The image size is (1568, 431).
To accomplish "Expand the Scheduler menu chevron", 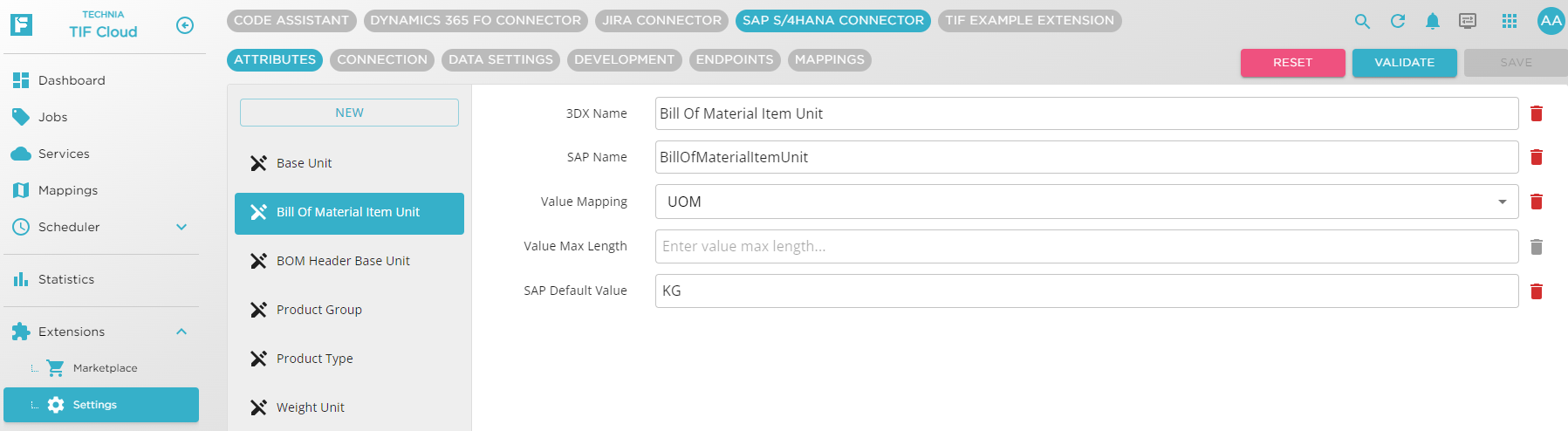I will pyautogui.click(x=181, y=227).
